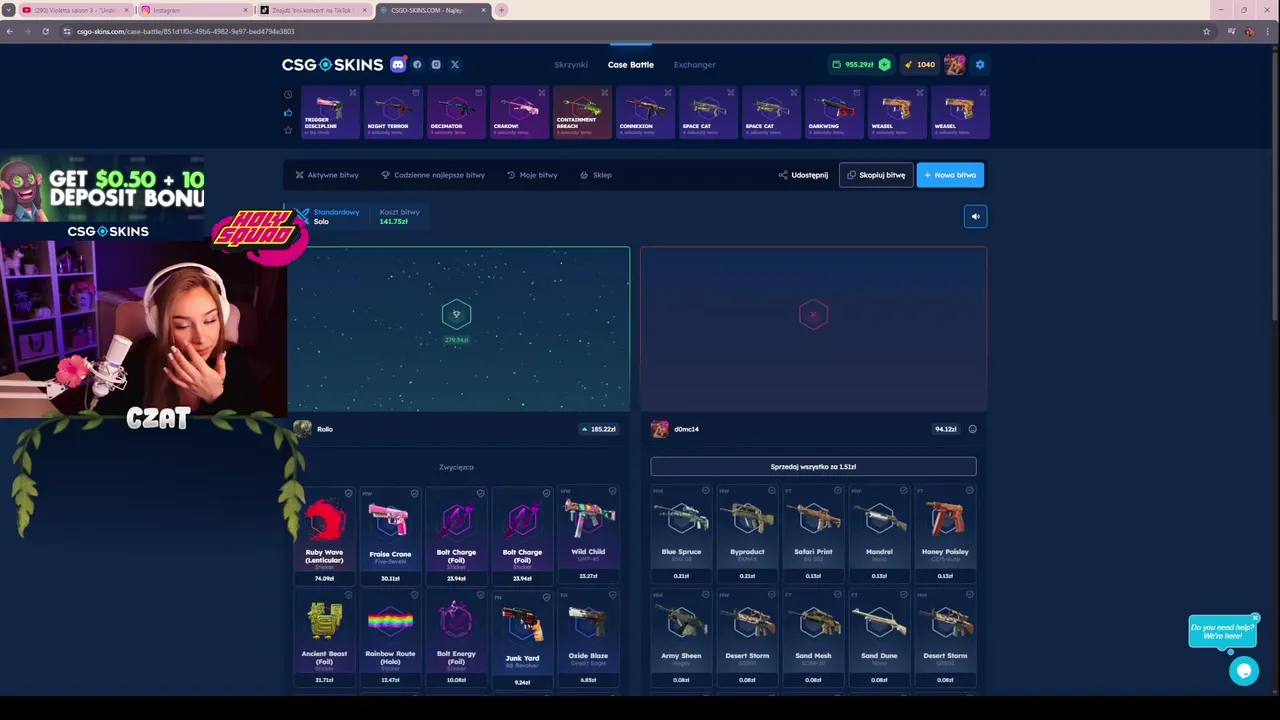Click the user avatar in site header

tap(955, 64)
